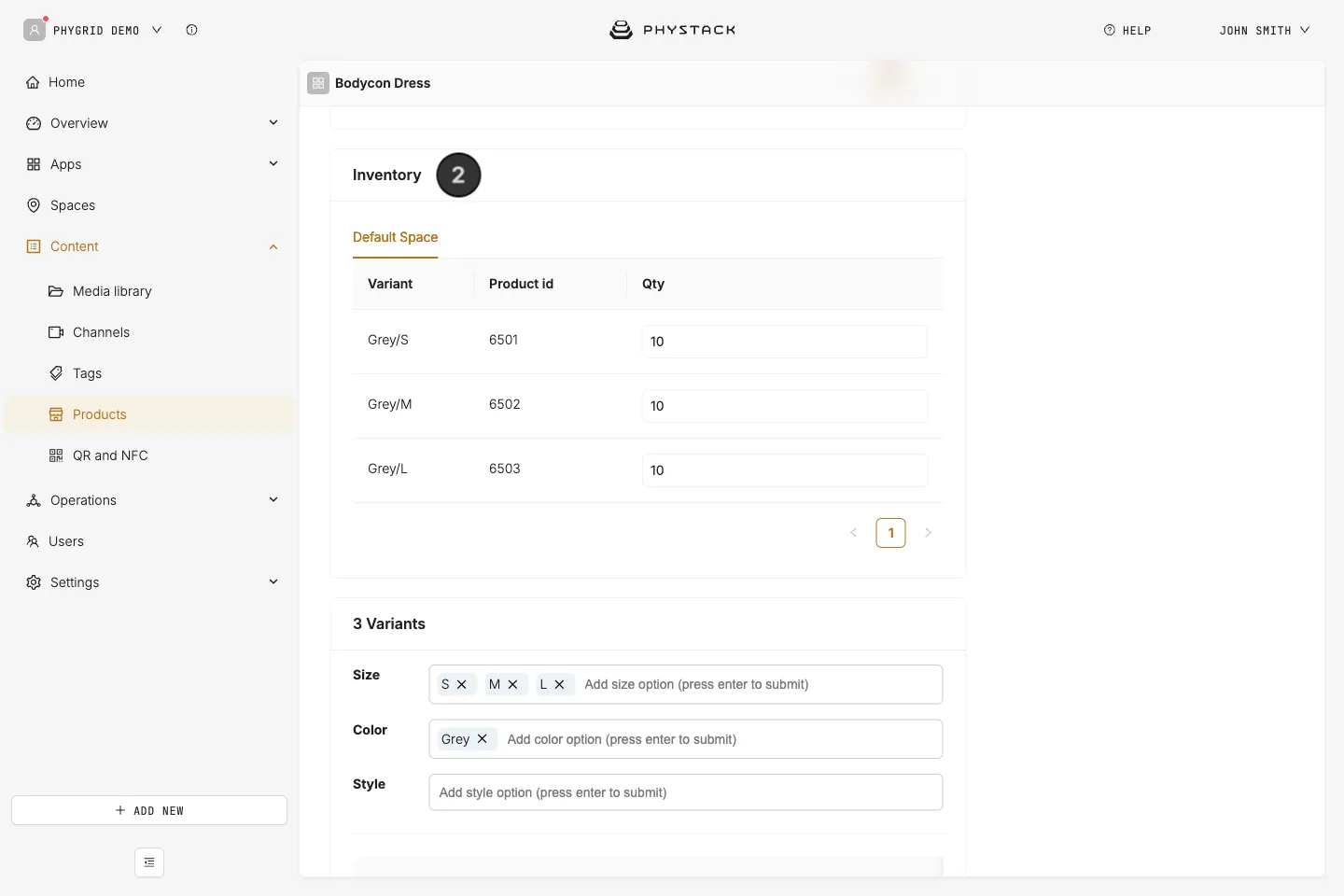
Task: Click the Phystack logo in header
Action: pyautogui.click(x=672, y=30)
